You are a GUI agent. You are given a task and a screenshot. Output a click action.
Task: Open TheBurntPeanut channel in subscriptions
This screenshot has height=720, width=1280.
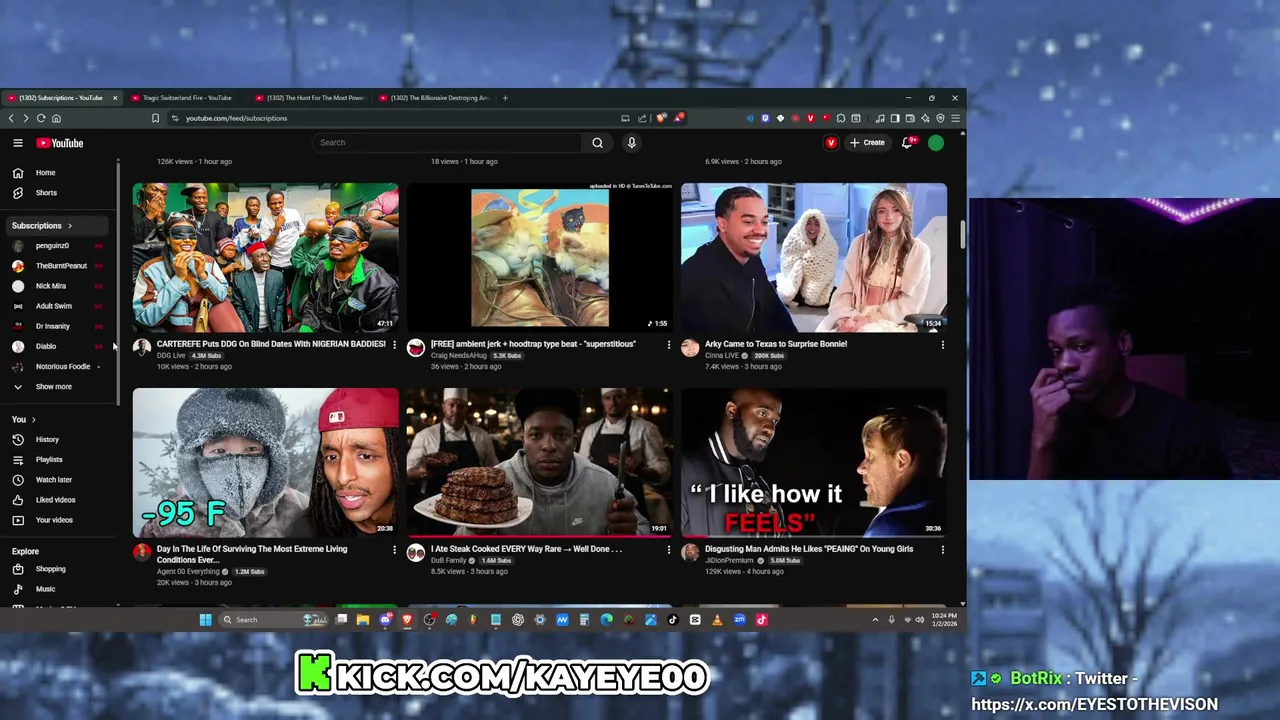(x=61, y=266)
